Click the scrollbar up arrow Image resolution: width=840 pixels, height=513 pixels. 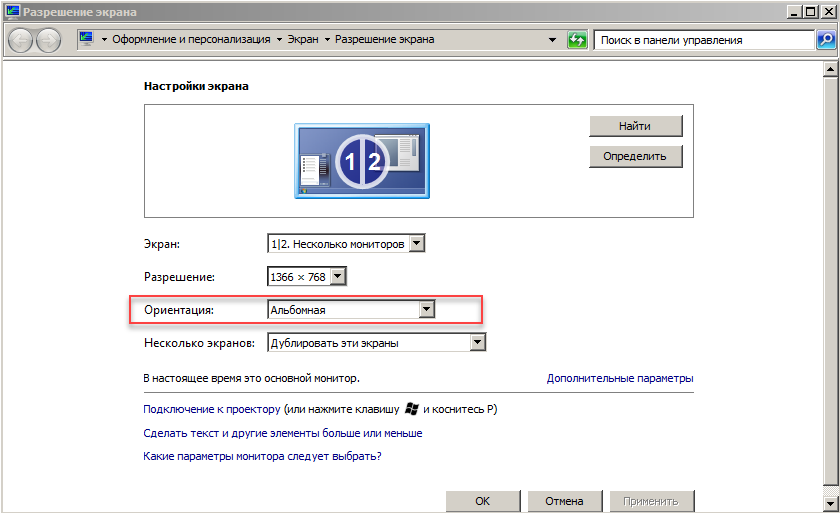[830, 69]
